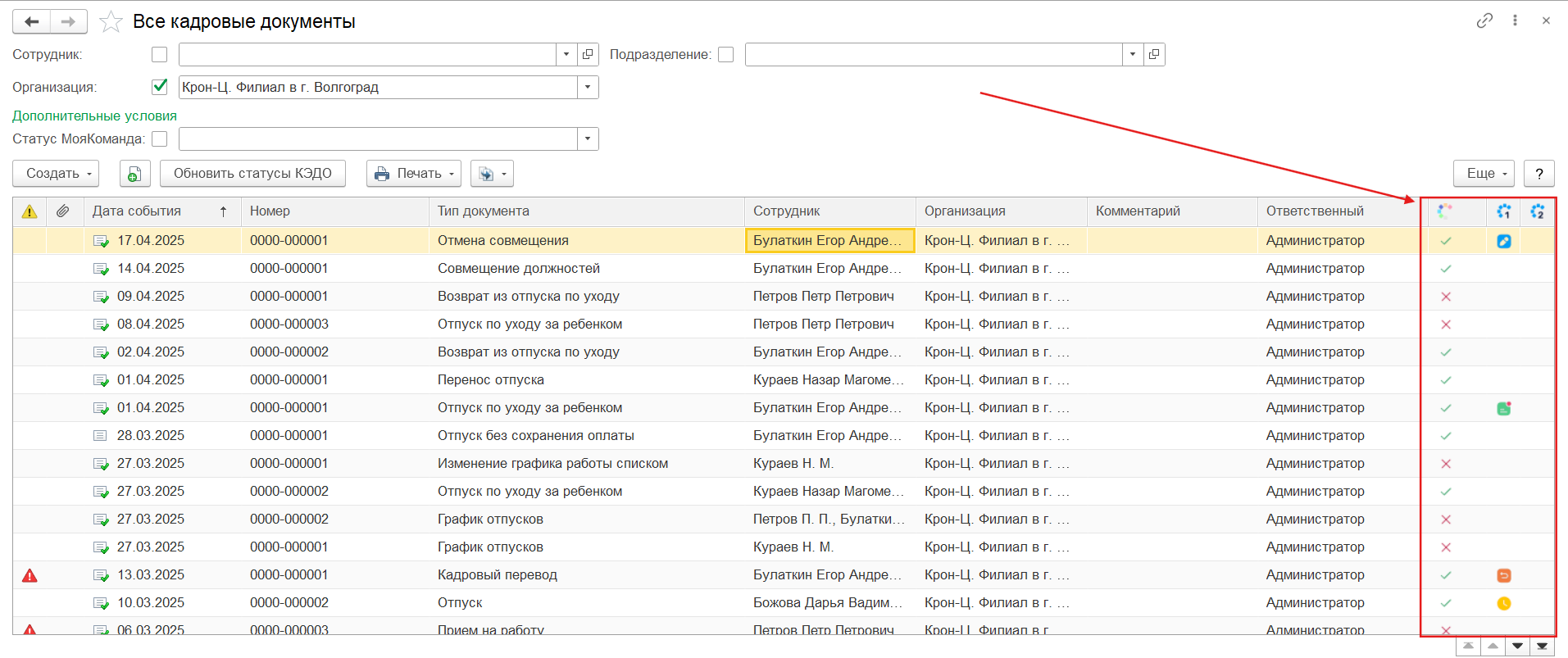Click the red warning icon on 13.03.2025 row

(x=30, y=575)
